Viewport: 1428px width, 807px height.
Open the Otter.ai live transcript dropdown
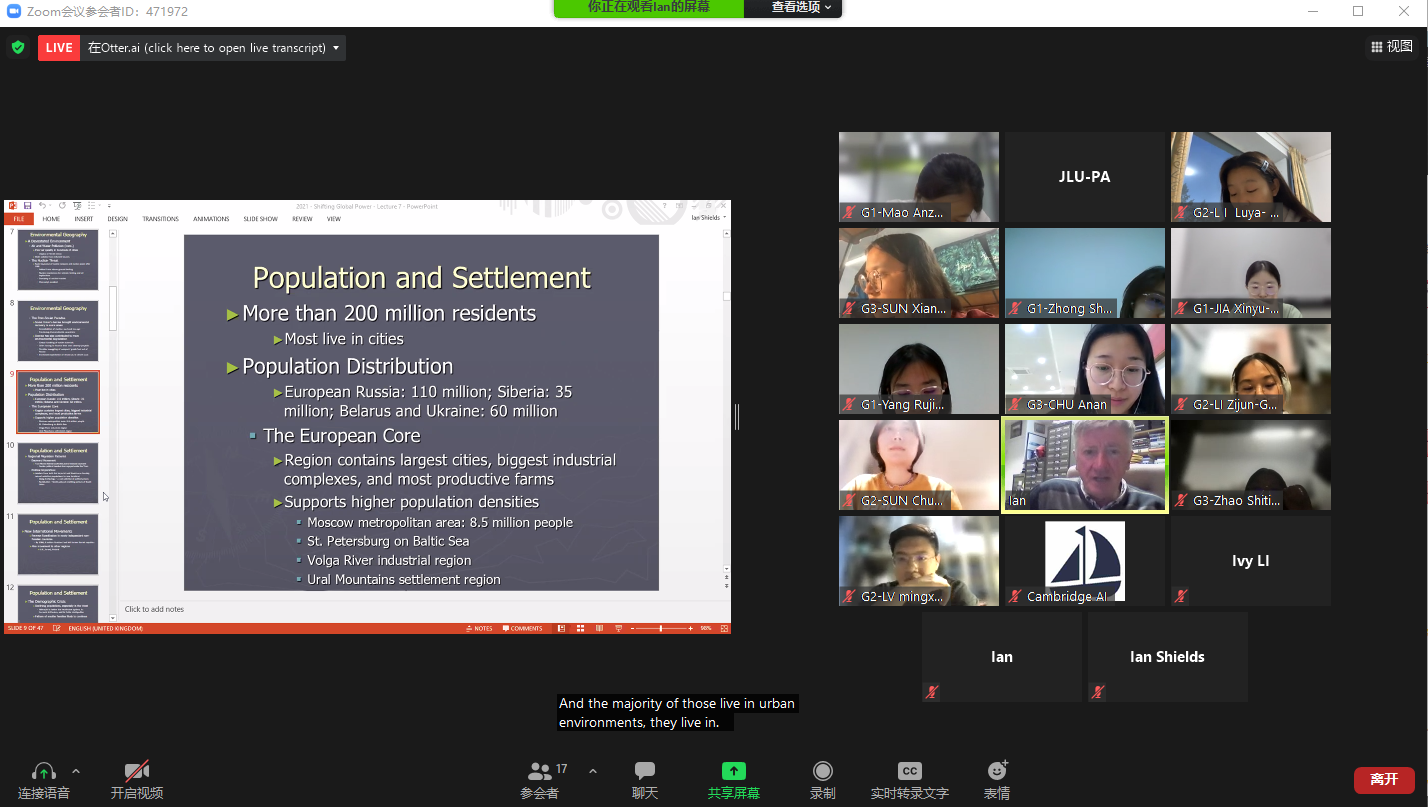(336, 48)
